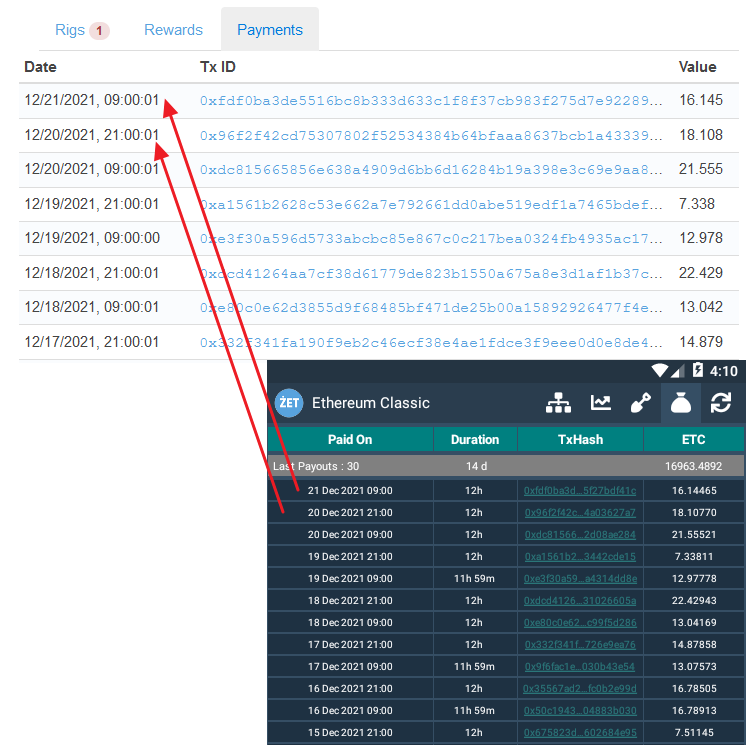Tap TxHash 0xe80c0e62...c99f5d286 in app
The height and width of the screenshot is (748, 747).
coord(580,623)
